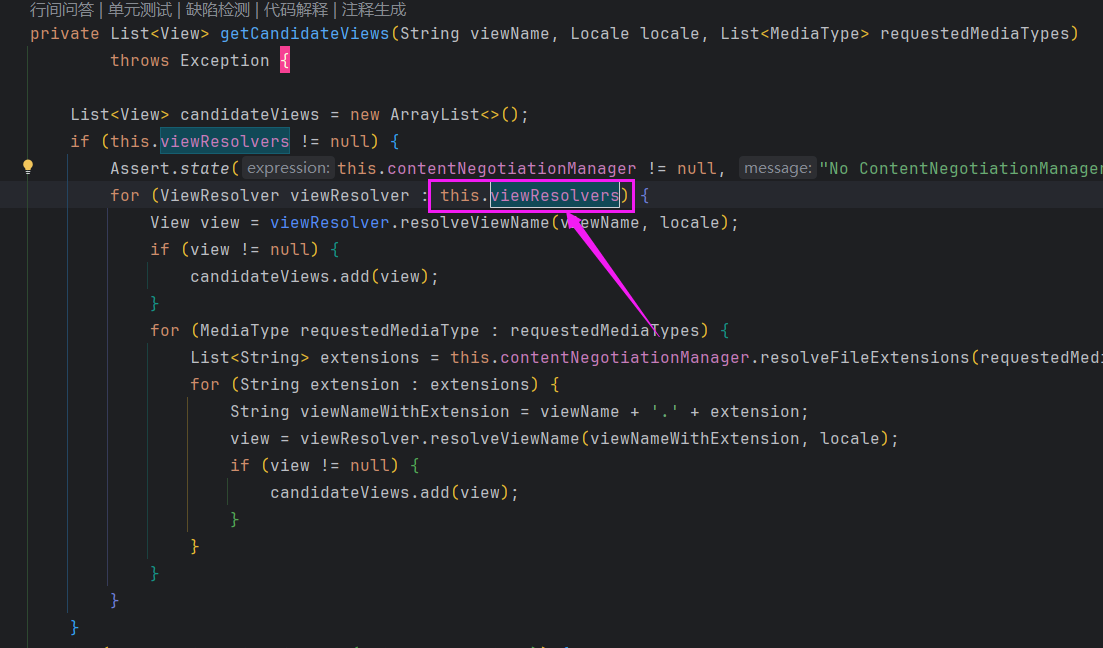The image size is (1103, 648).
Task: Click the first candidateViews.add(view) statement
Action: pos(314,277)
